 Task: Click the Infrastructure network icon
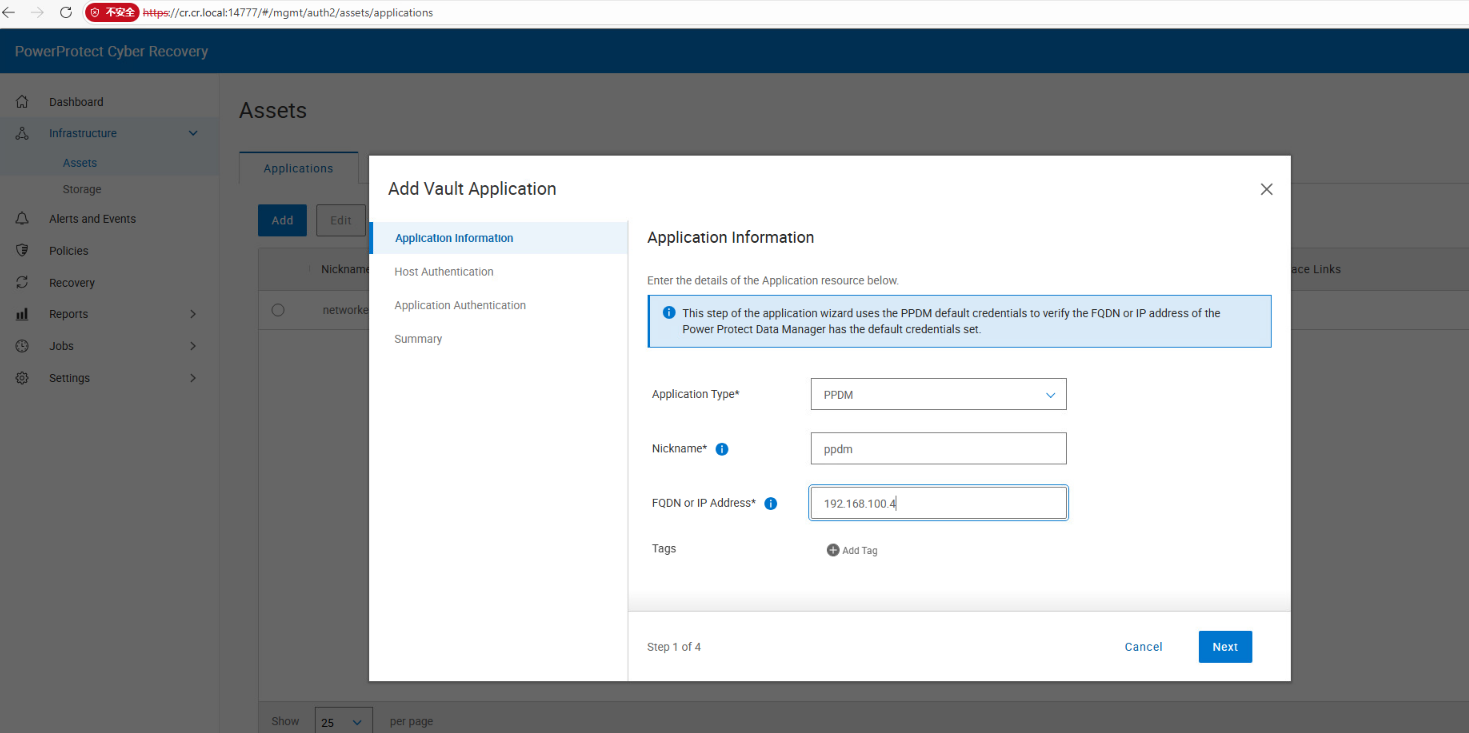(x=22, y=133)
